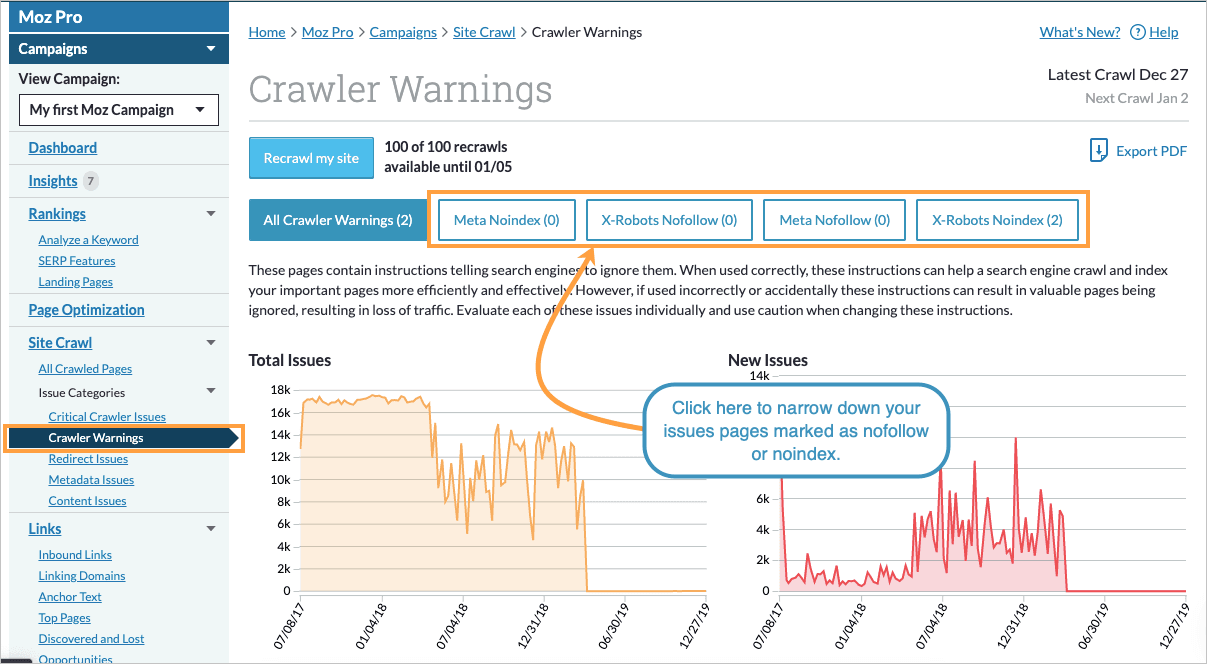Image resolution: width=1207 pixels, height=664 pixels.
Task: Open the My first Moz Campaign selector
Action: click(x=118, y=109)
